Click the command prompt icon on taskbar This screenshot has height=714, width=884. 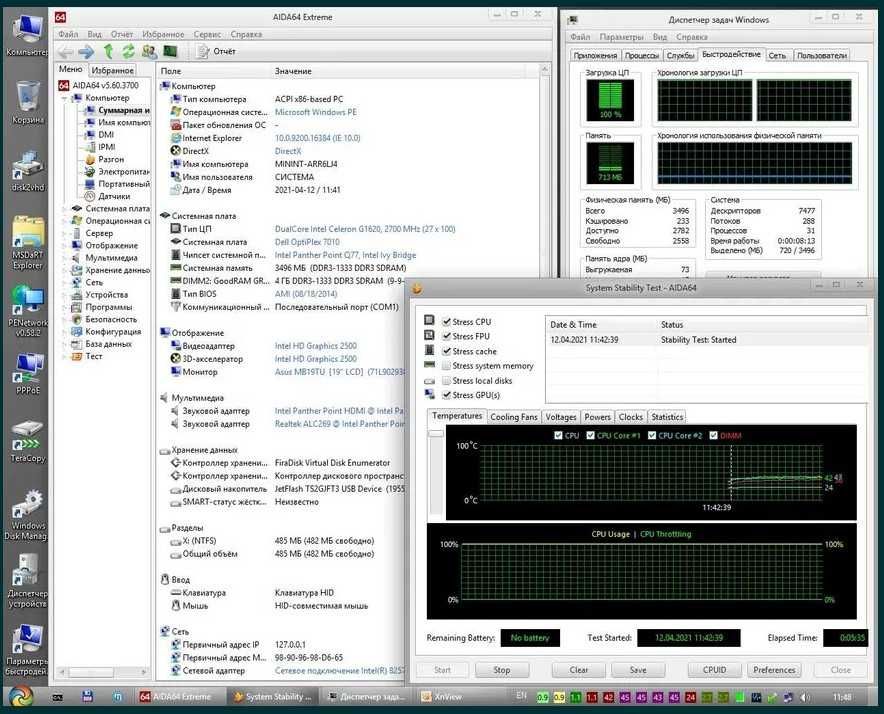pyautogui.click(x=58, y=698)
